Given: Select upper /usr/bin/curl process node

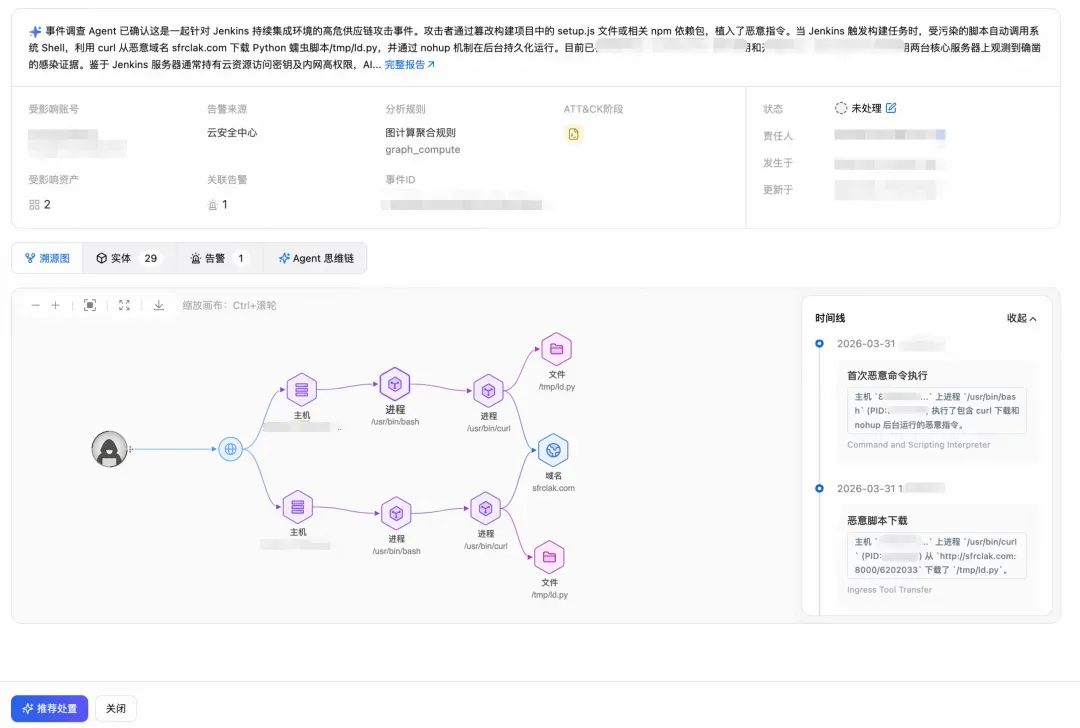Looking at the screenshot, I should [488, 391].
